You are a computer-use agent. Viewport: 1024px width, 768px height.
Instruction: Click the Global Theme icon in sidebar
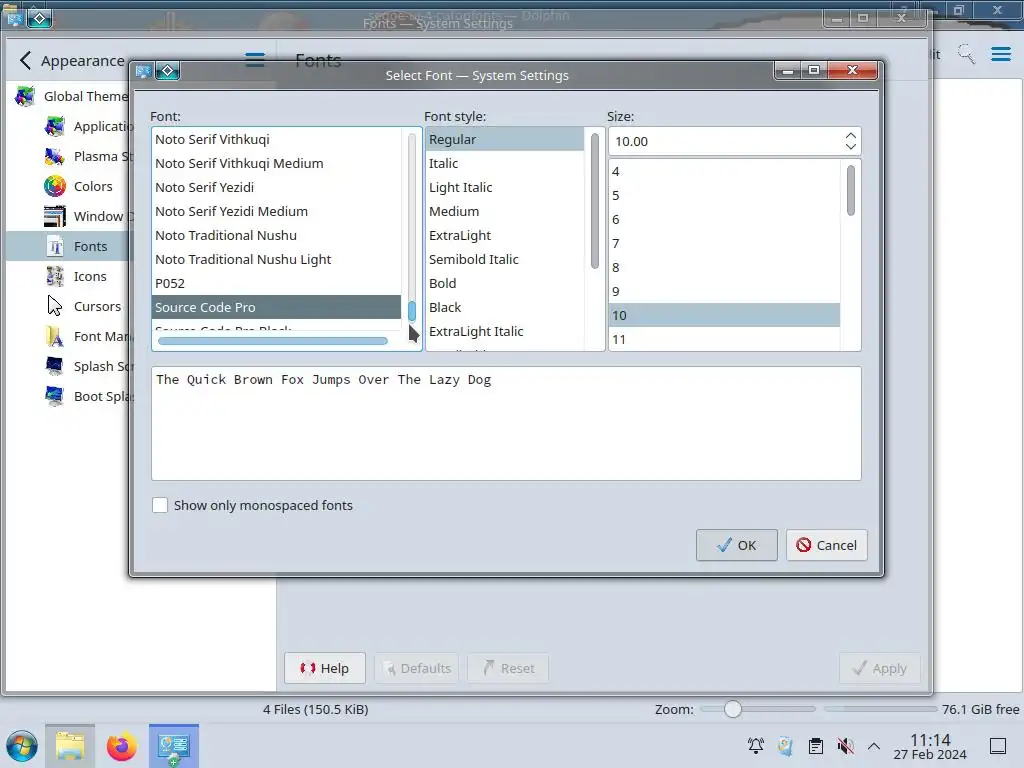(25, 96)
